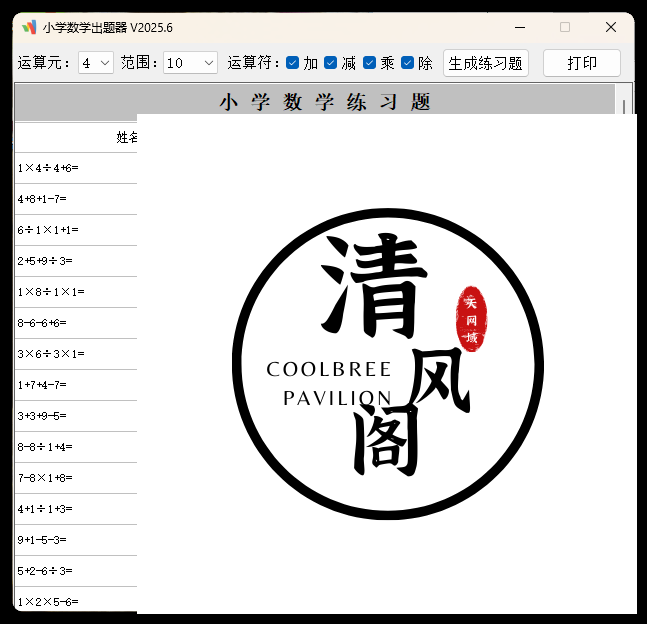This screenshot has height=624, width=647.
Task: Select the problem 5+2-6÷3=
Action: click(45, 571)
